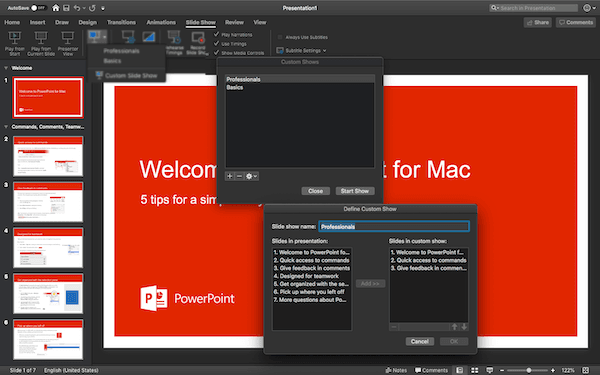Click the Undo arrow icon
The height and width of the screenshot is (375, 600).
[77, 8]
